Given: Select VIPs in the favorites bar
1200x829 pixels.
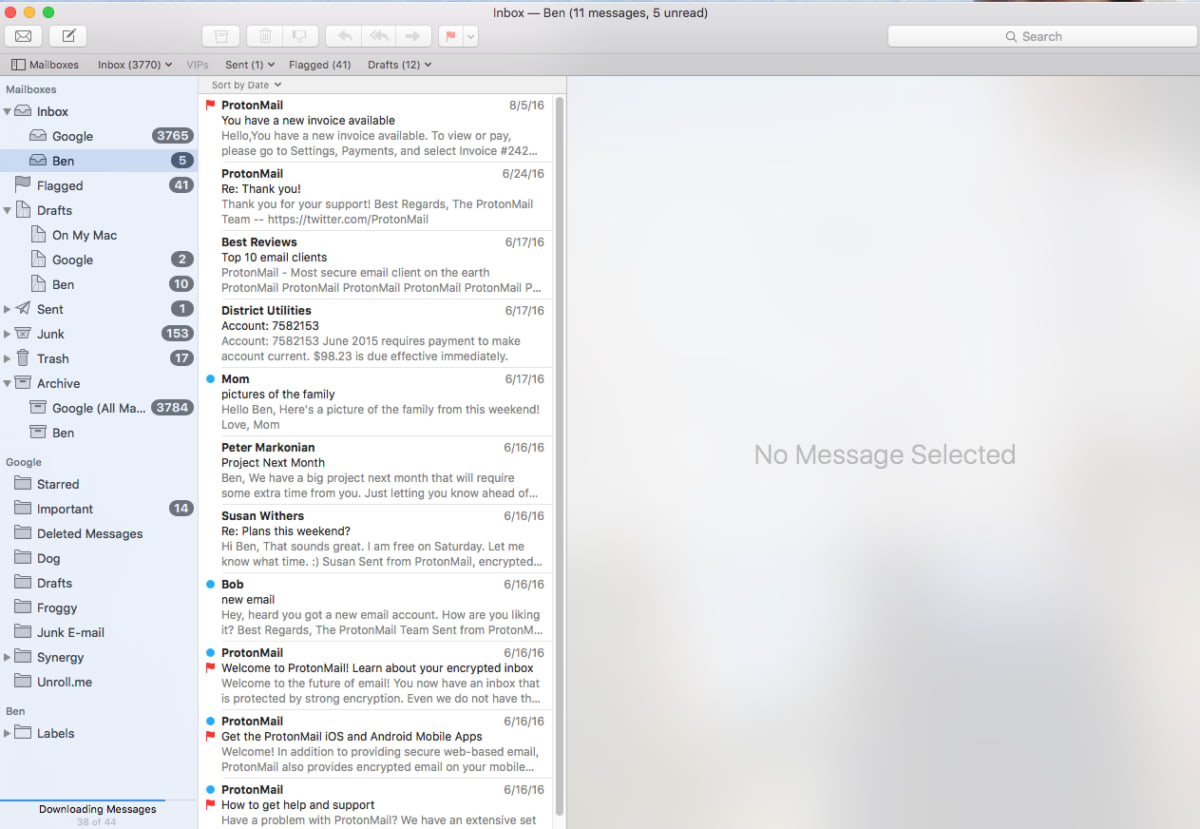Looking at the screenshot, I should (197, 64).
